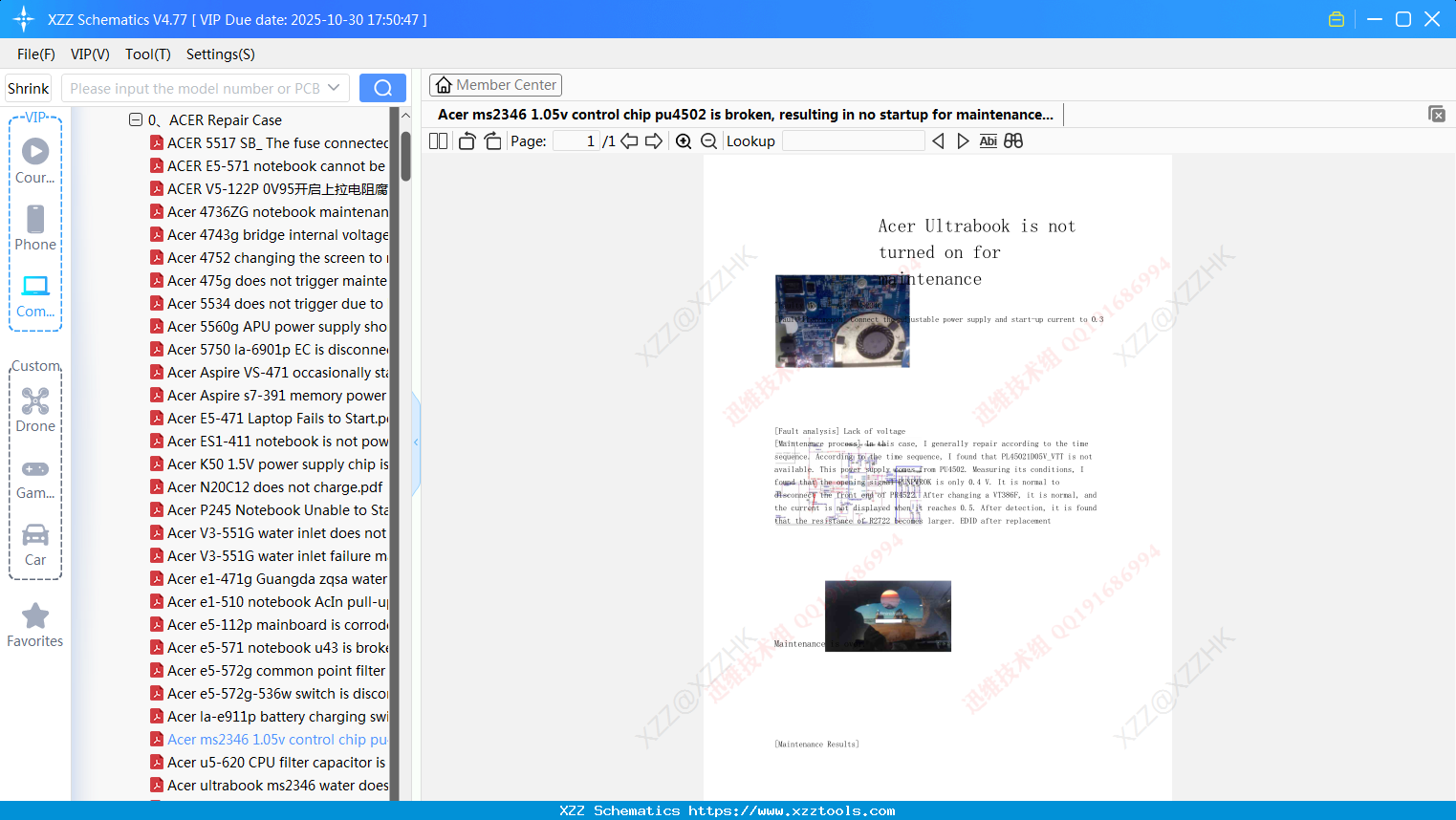Screen dimensions: 1456x820
Task: Zoom out of the PDF page
Action: 708,140
